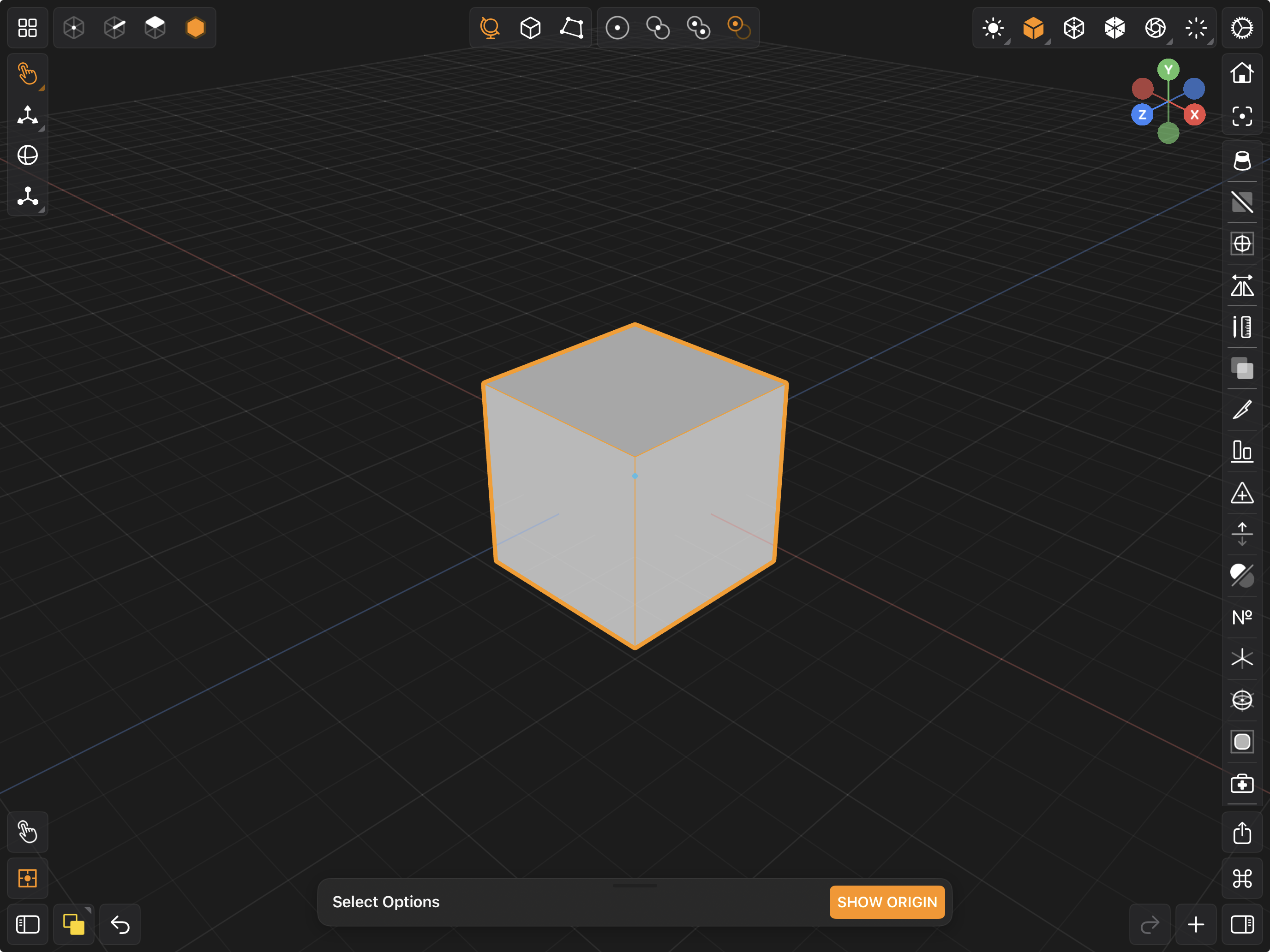Select edge selection mode cube icon
Image resolution: width=1270 pixels, height=952 pixels.
point(115,28)
